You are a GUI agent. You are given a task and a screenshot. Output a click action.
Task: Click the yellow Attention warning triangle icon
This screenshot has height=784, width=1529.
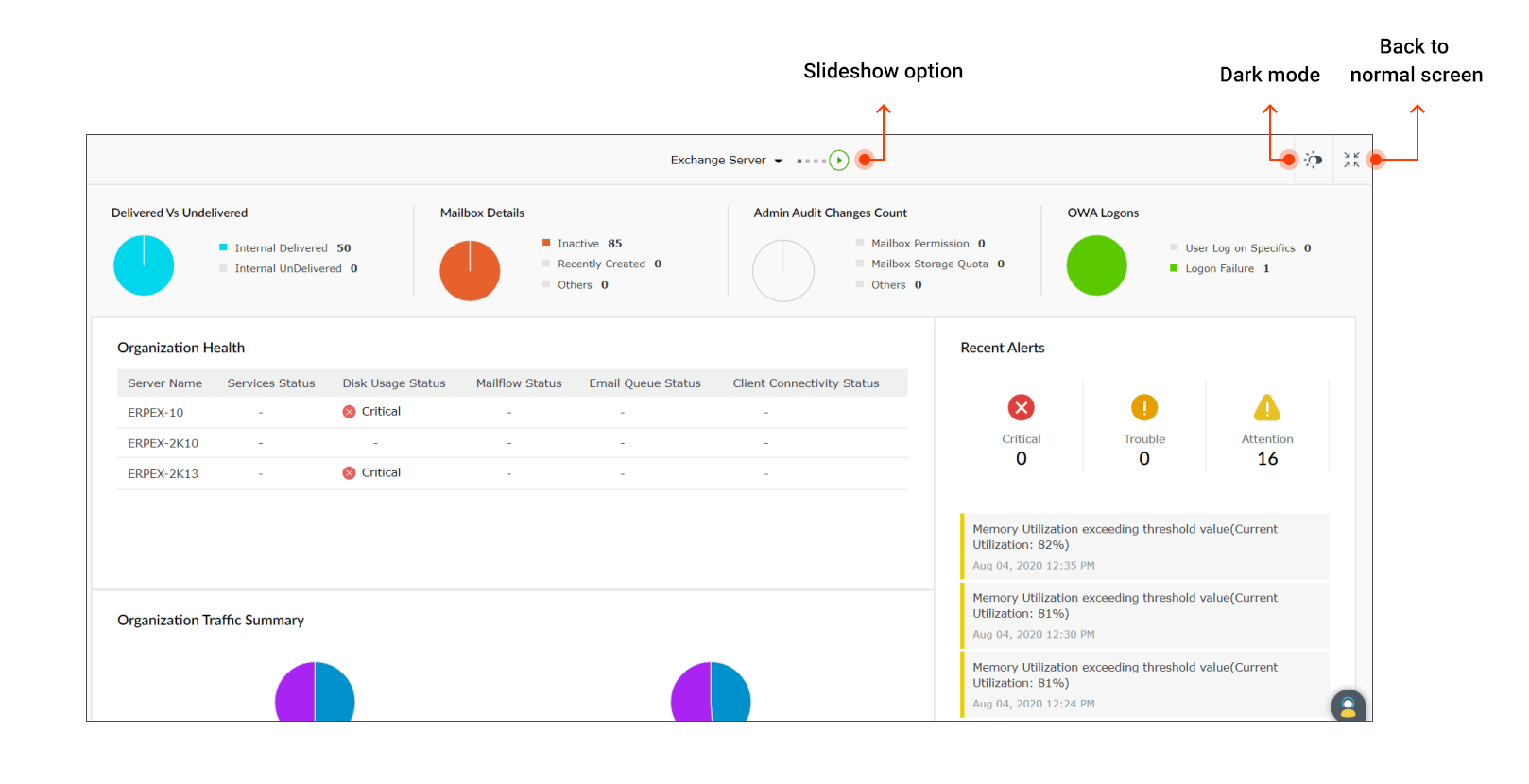(1267, 407)
